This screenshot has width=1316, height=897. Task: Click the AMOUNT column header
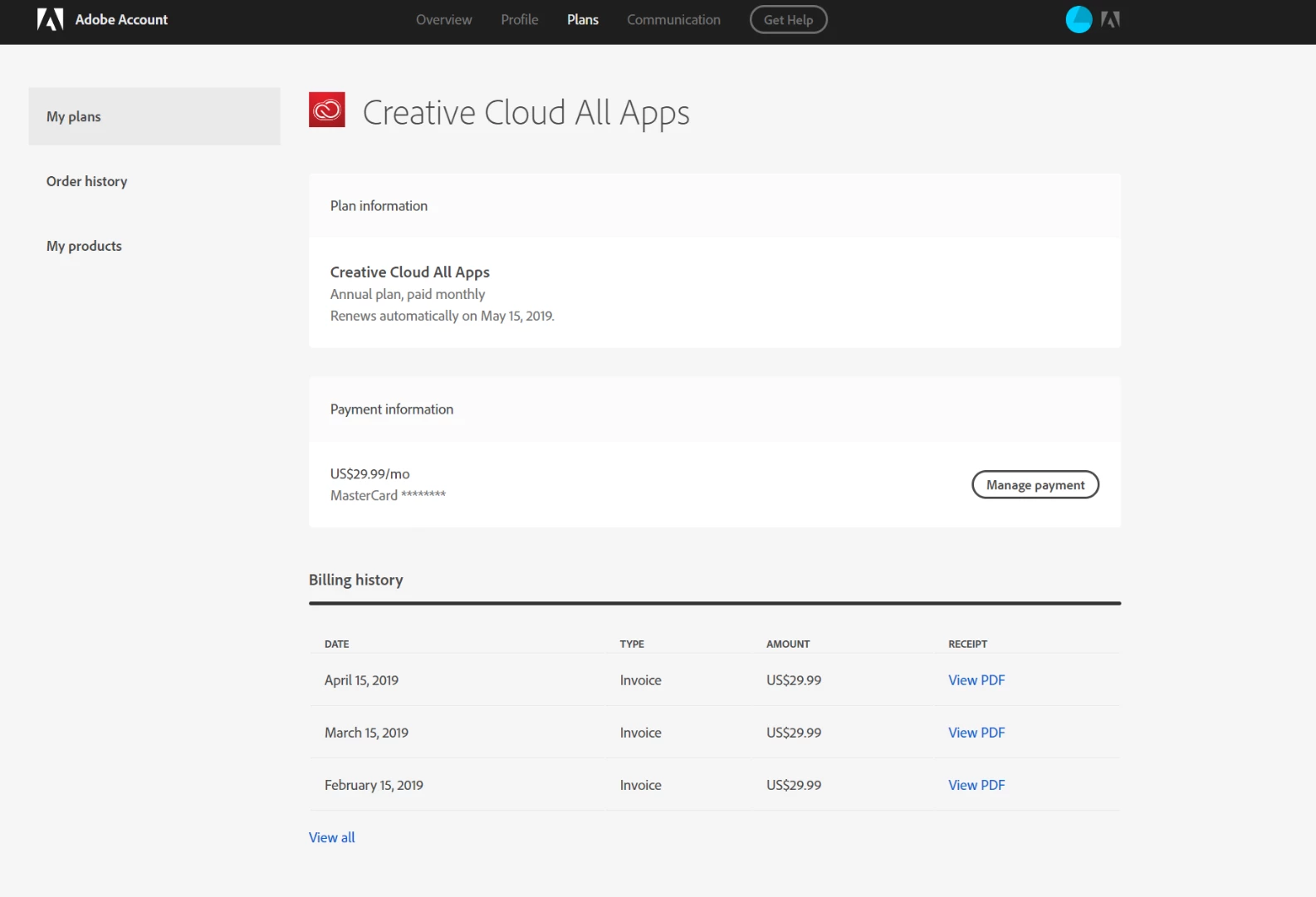coord(788,644)
